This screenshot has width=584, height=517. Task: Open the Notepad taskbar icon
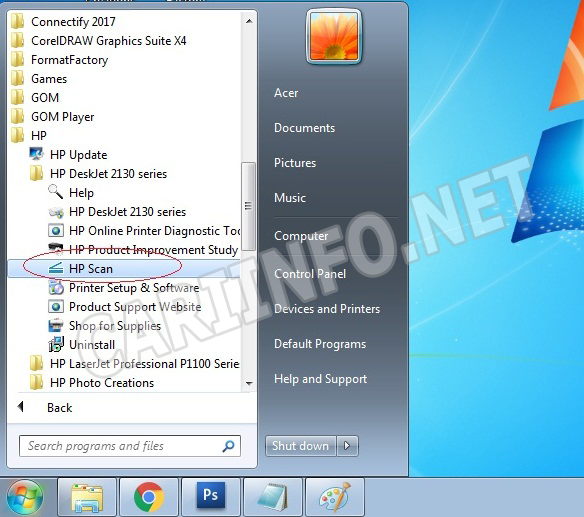coord(273,497)
